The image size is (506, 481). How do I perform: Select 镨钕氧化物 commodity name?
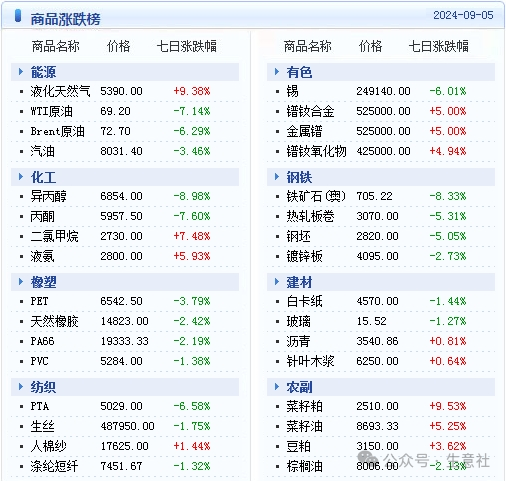(316, 151)
